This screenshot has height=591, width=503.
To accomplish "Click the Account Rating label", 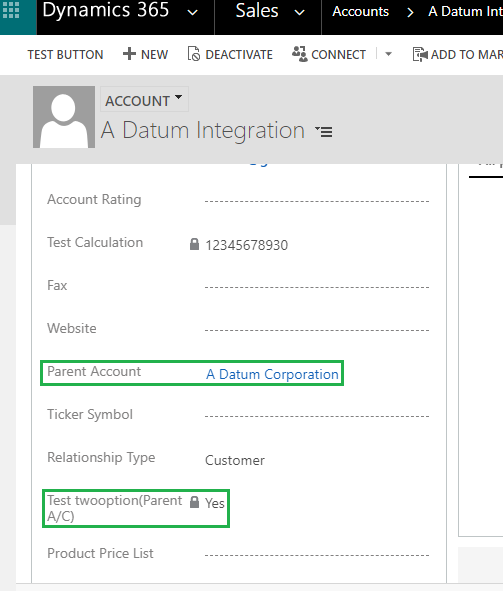I will point(94,199).
